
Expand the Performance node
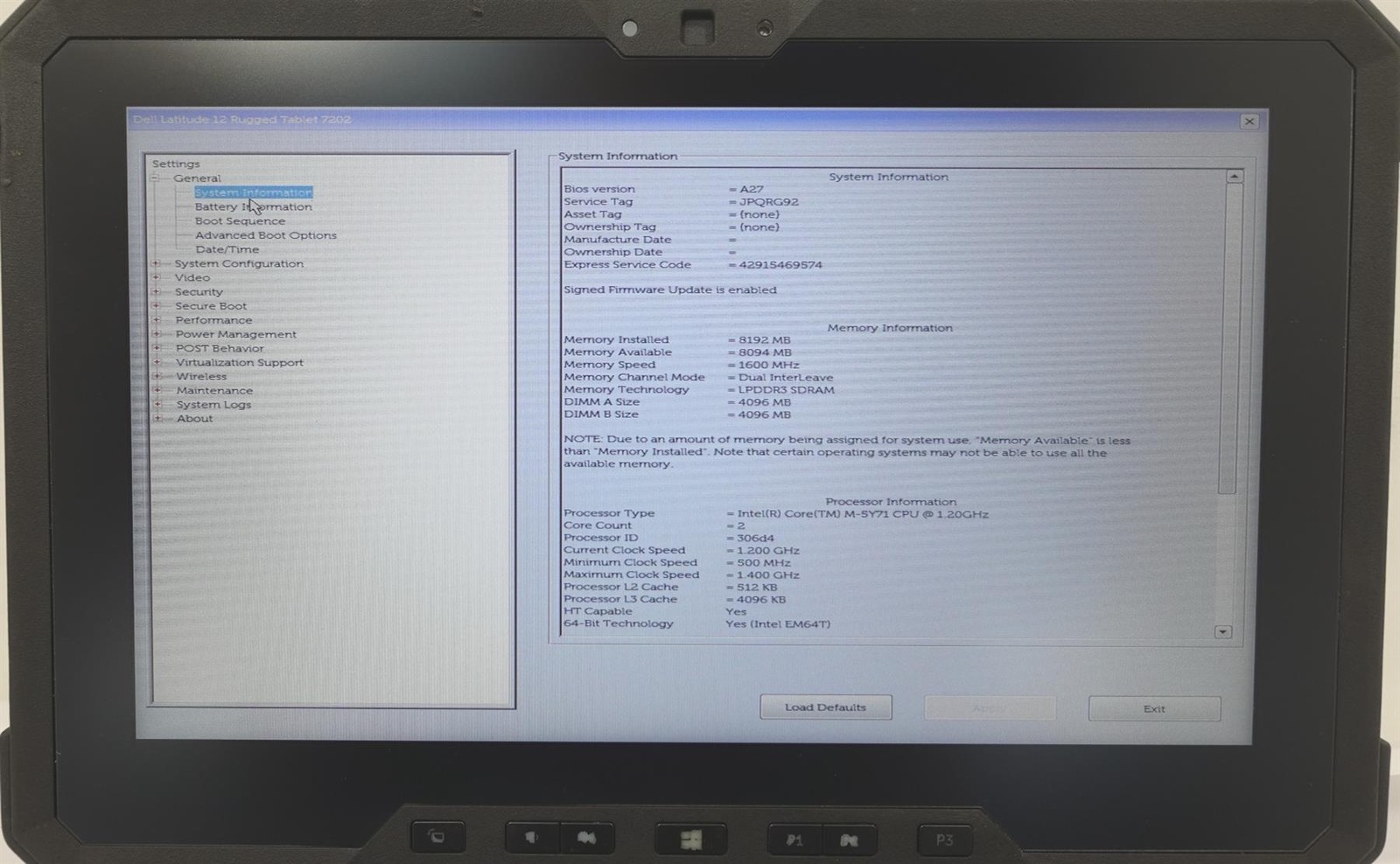[156, 320]
